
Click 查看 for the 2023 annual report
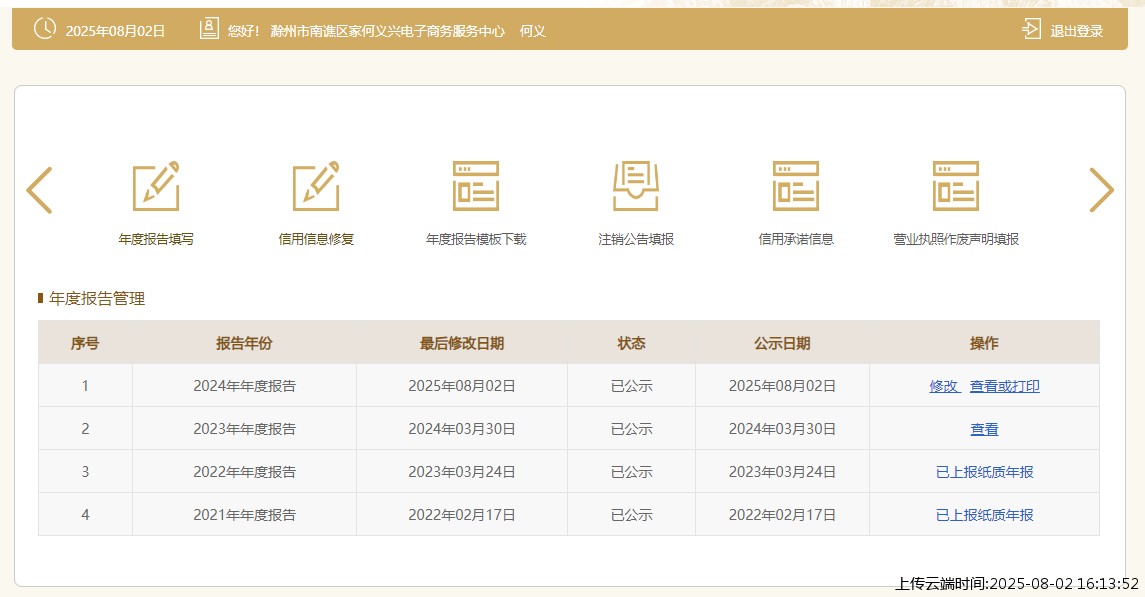984,429
